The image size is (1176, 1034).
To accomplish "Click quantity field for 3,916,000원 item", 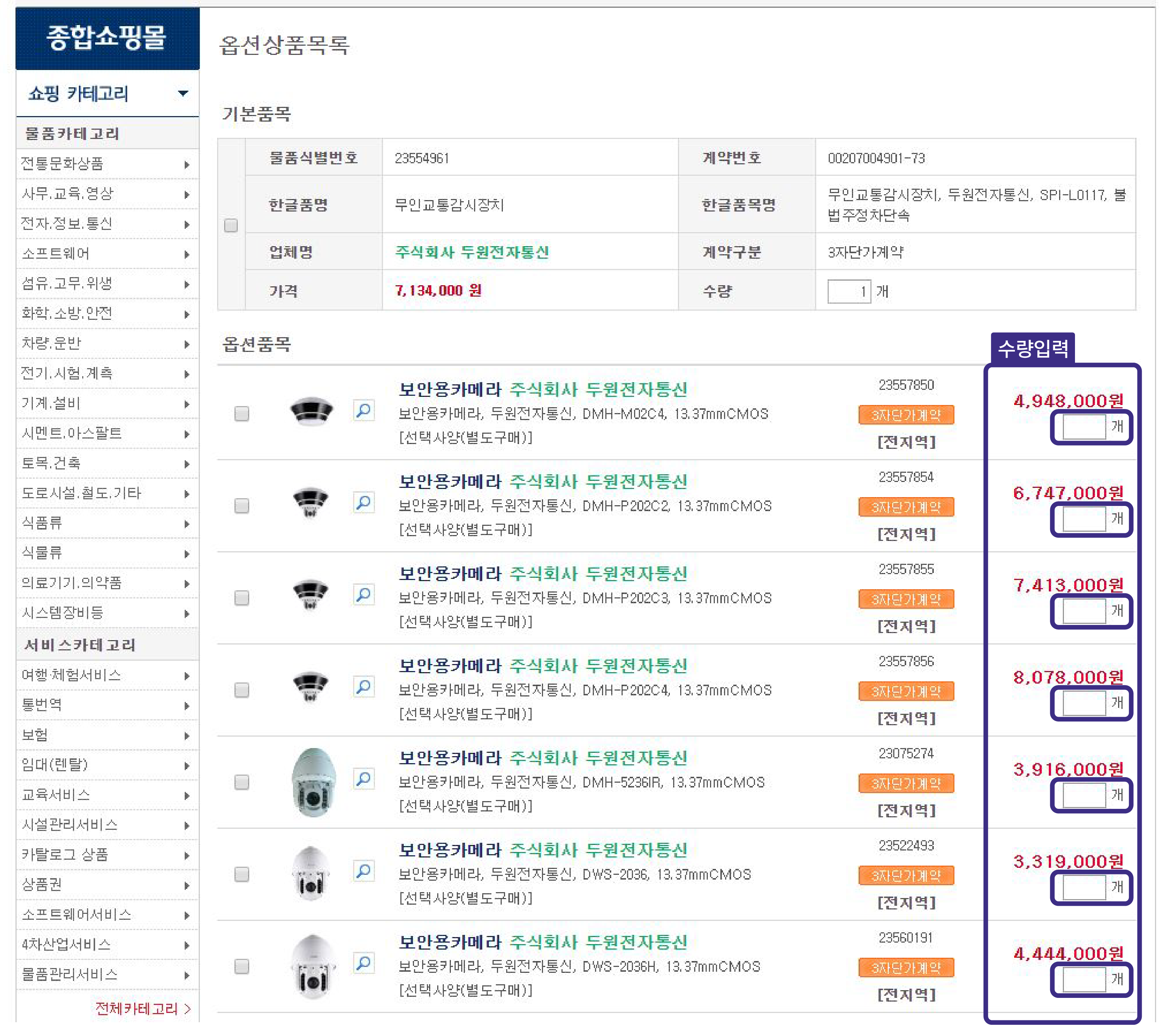I will pos(1084,795).
